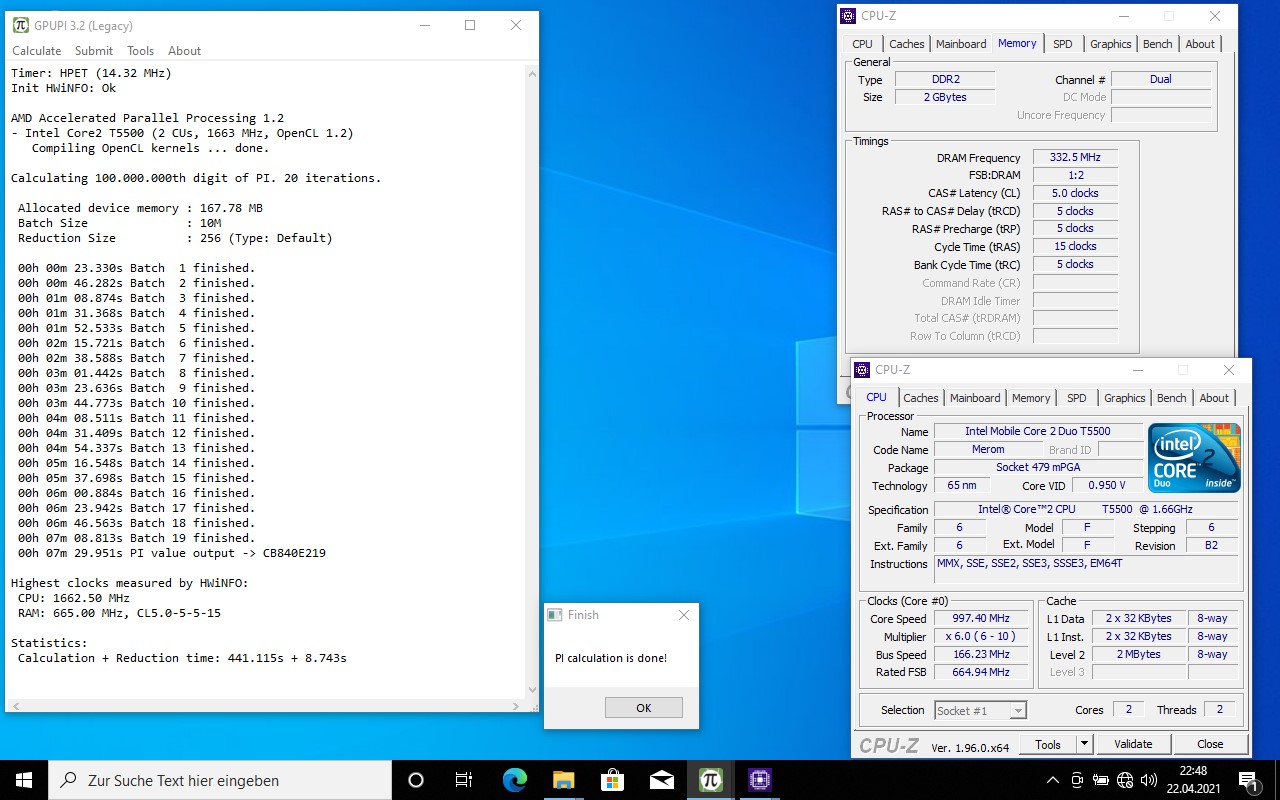Image resolution: width=1280 pixels, height=800 pixels.
Task: Open Task View on the taskbar
Action: pyautogui.click(x=463, y=780)
